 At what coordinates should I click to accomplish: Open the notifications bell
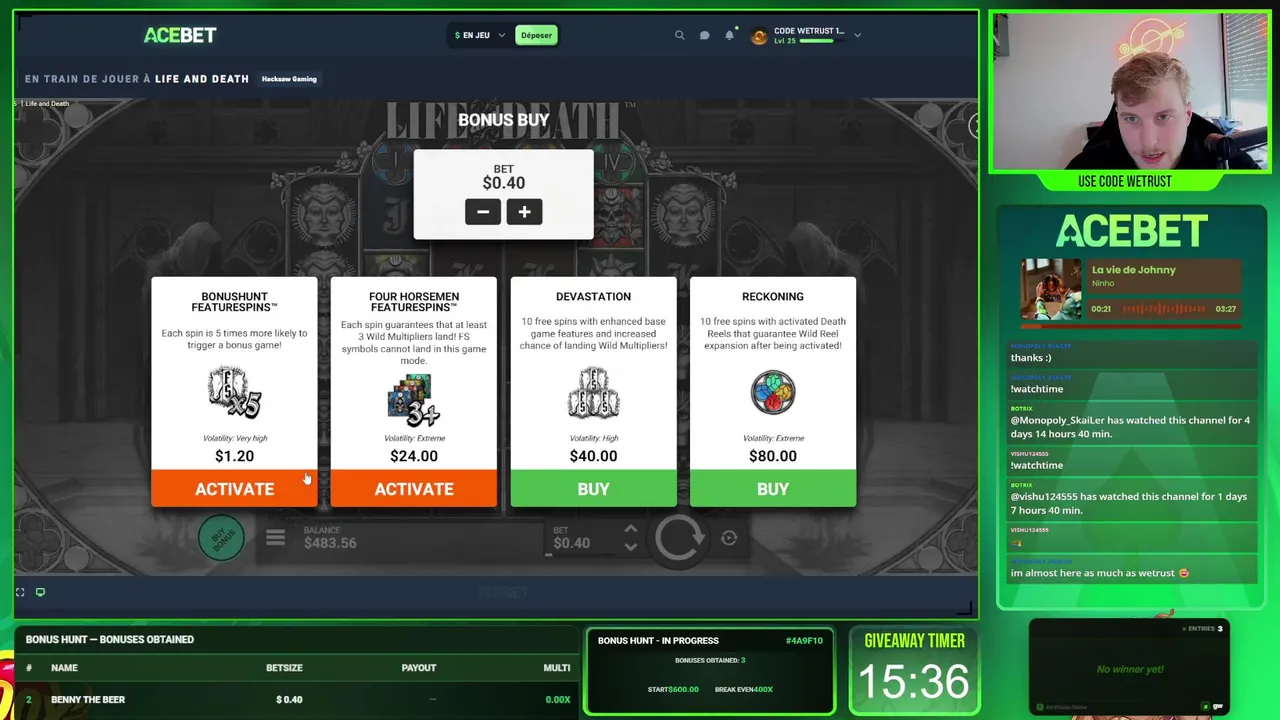(730, 35)
